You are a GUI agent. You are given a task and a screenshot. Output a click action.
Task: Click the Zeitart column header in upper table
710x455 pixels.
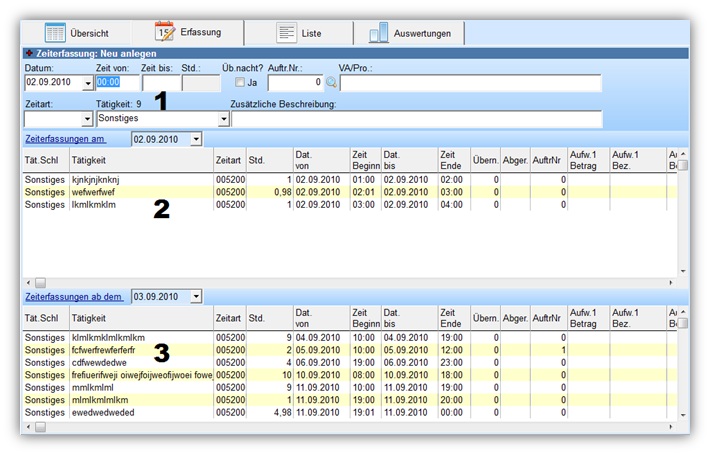(x=230, y=160)
